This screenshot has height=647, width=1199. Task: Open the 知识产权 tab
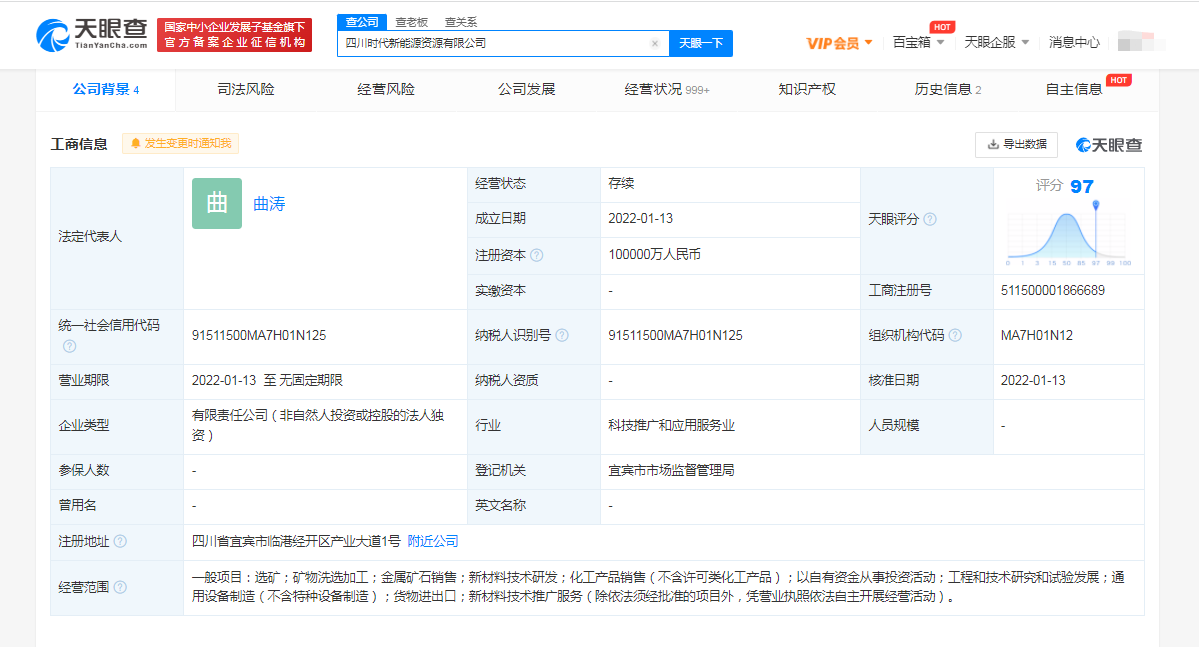pyautogui.click(x=807, y=89)
